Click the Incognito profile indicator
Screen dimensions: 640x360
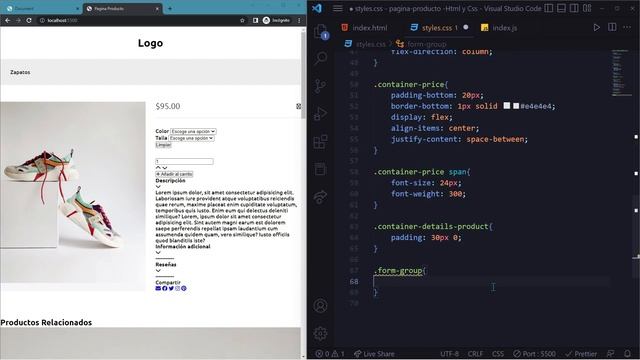tap(277, 20)
